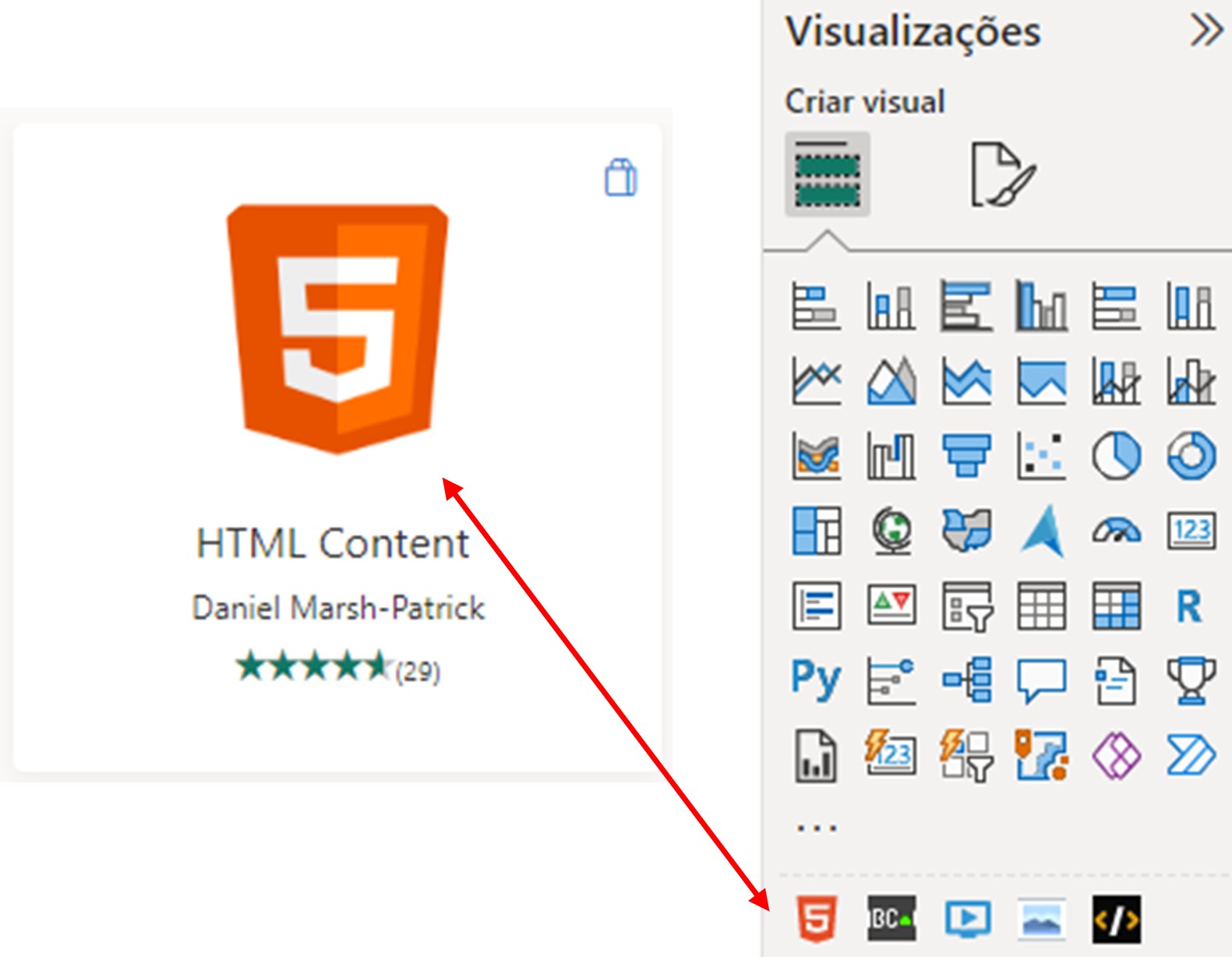Select the Power Apps visual

pyautogui.click(x=1116, y=755)
